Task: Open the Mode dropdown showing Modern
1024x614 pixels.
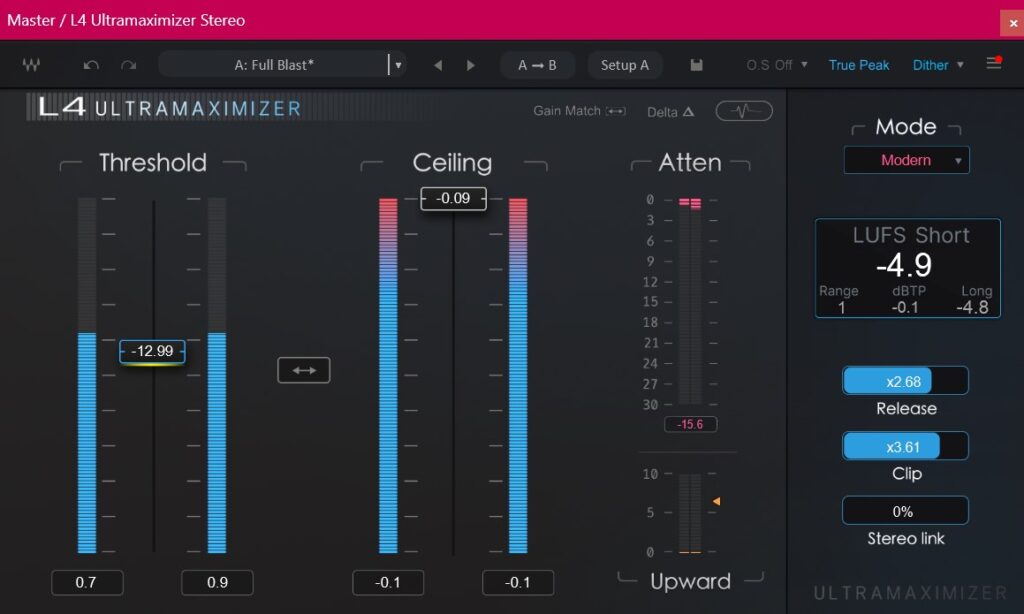Action: 906,160
